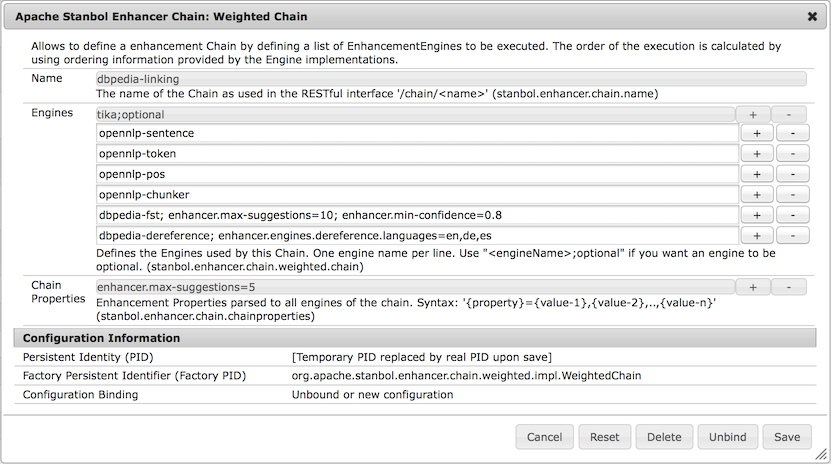Edit the dbpedia-fst engine entry field
This screenshot has height=464, width=831.
click(x=417, y=215)
